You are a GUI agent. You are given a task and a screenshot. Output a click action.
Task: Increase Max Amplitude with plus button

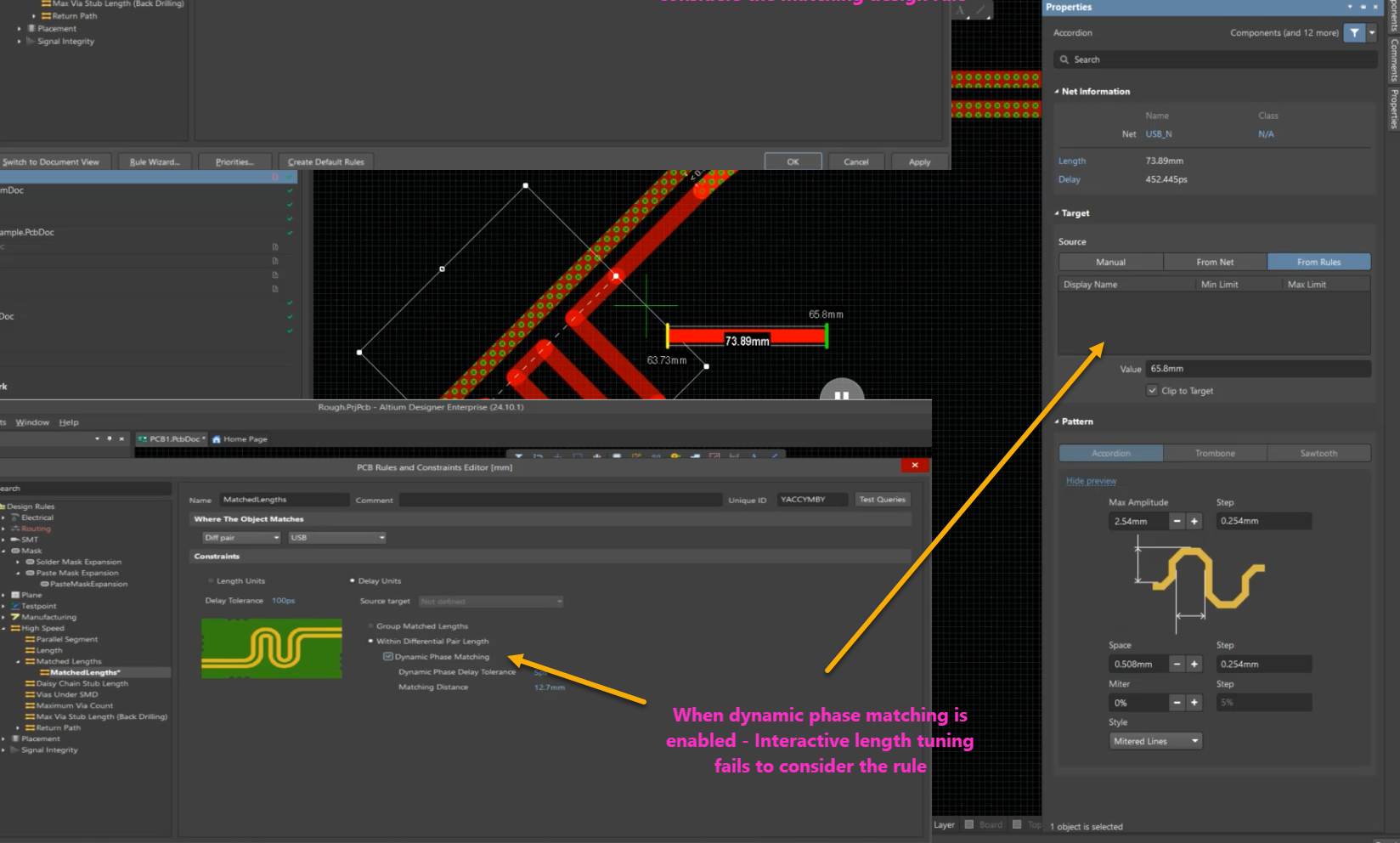(1194, 521)
